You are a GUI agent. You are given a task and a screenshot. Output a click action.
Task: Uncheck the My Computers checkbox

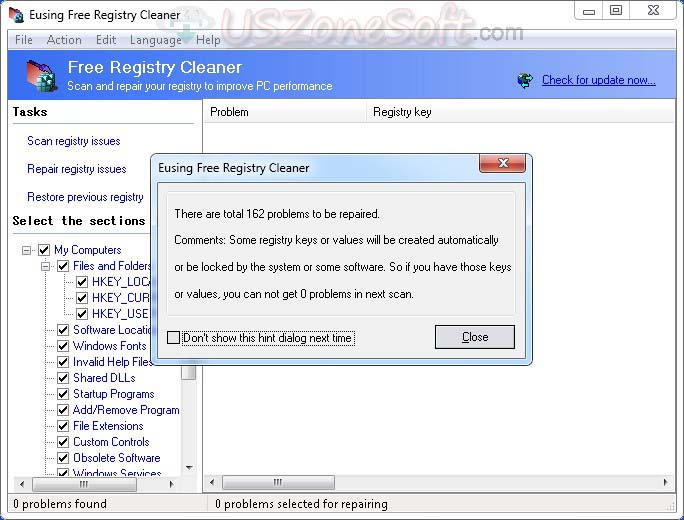(44, 250)
